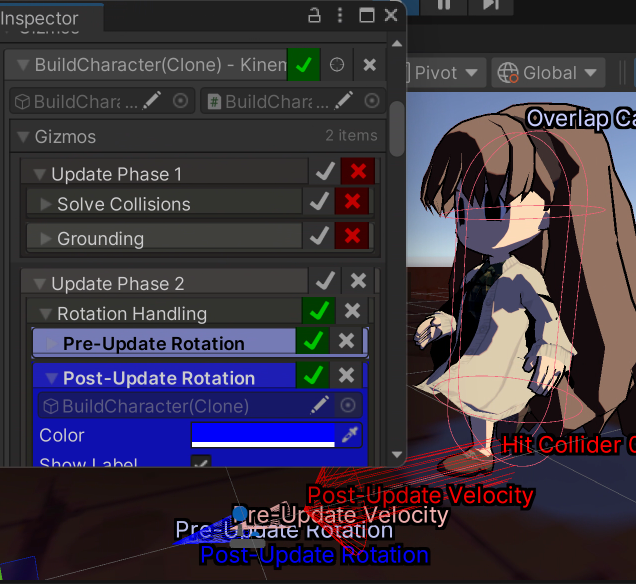Click the '2 items' count in Gizmos header
The height and width of the screenshot is (584, 636).
(x=351, y=135)
